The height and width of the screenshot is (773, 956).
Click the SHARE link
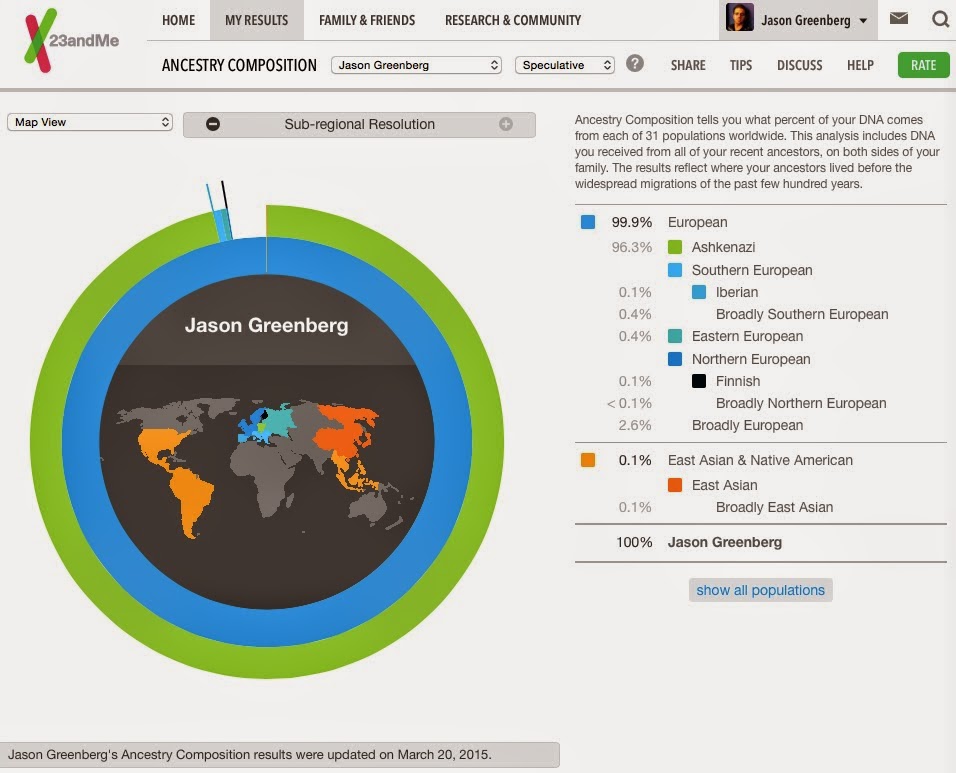coord(688,65)
